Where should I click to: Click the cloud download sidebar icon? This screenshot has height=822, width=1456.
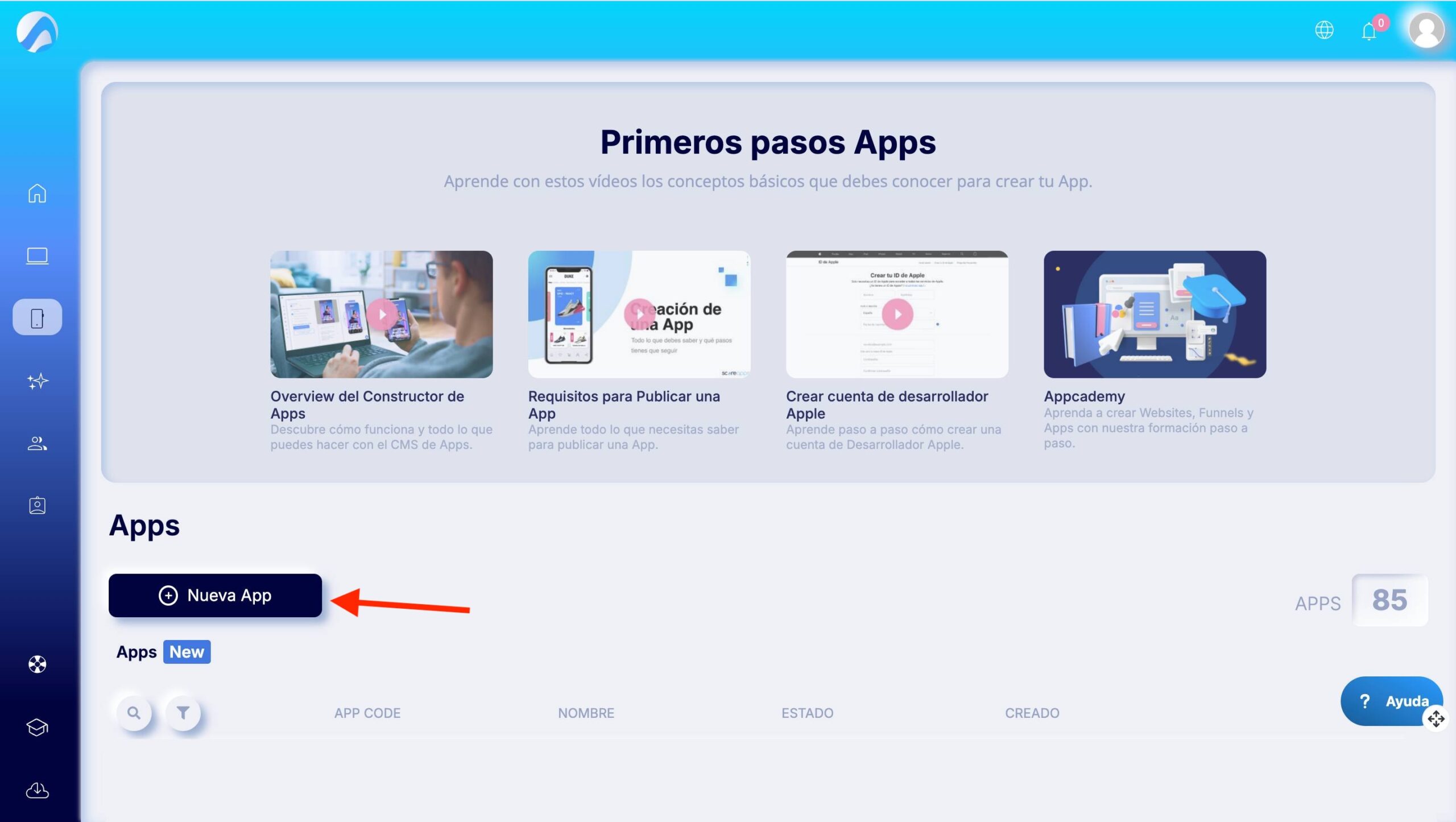37,790
